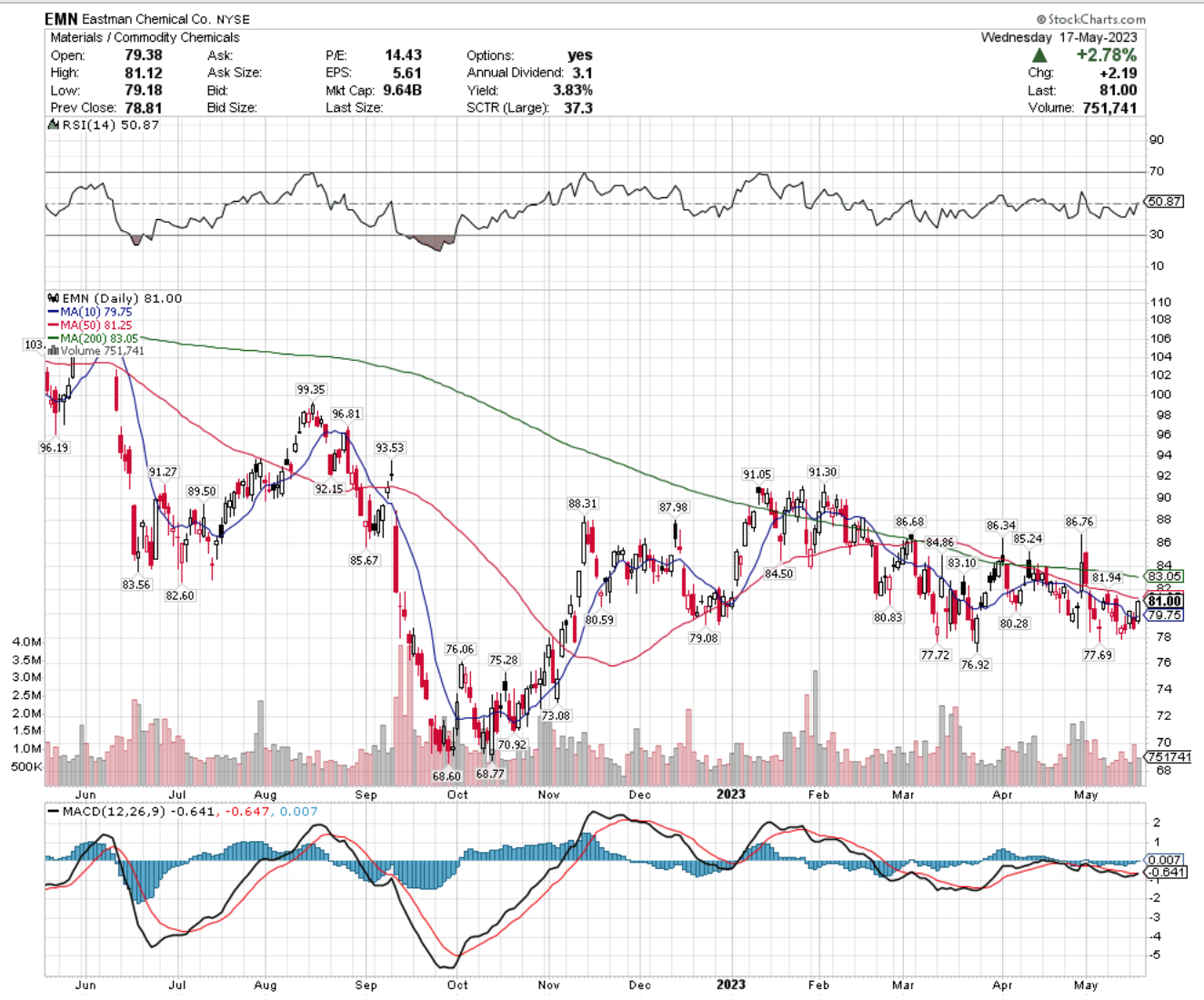This screenshot has width=1204, height=1000.
Task: Click the 99.35 August peak label
Action: tap(311, 390)
